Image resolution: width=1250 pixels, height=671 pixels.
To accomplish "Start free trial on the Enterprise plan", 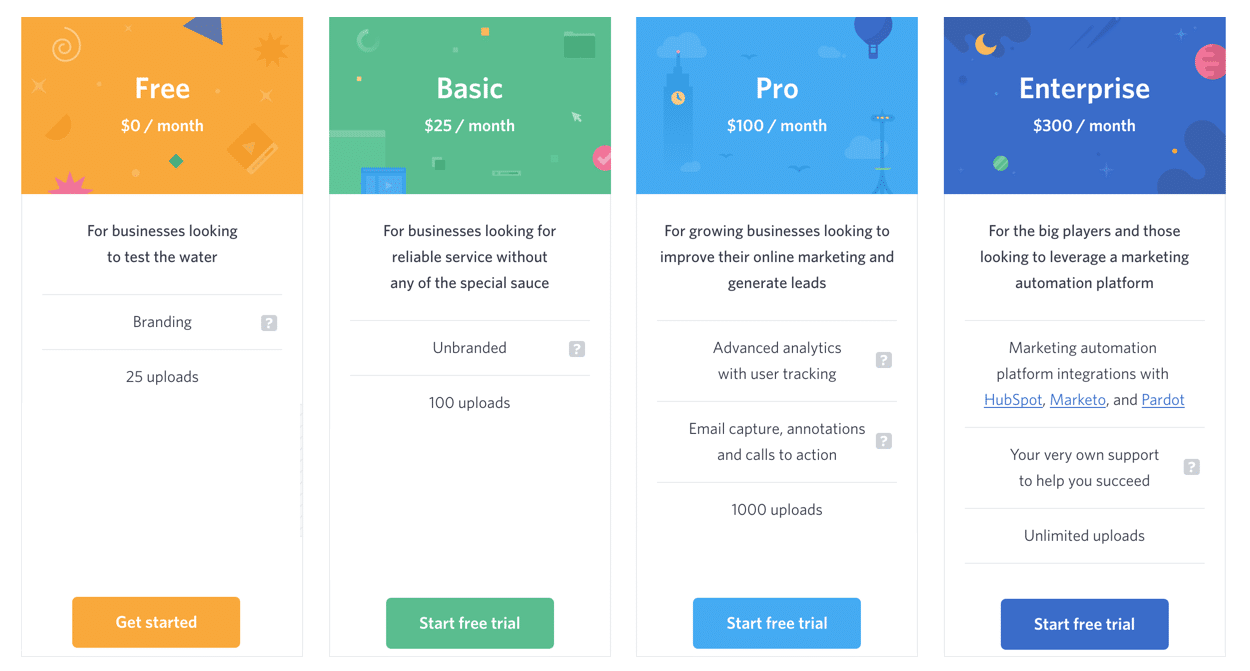I will 1084,623.
